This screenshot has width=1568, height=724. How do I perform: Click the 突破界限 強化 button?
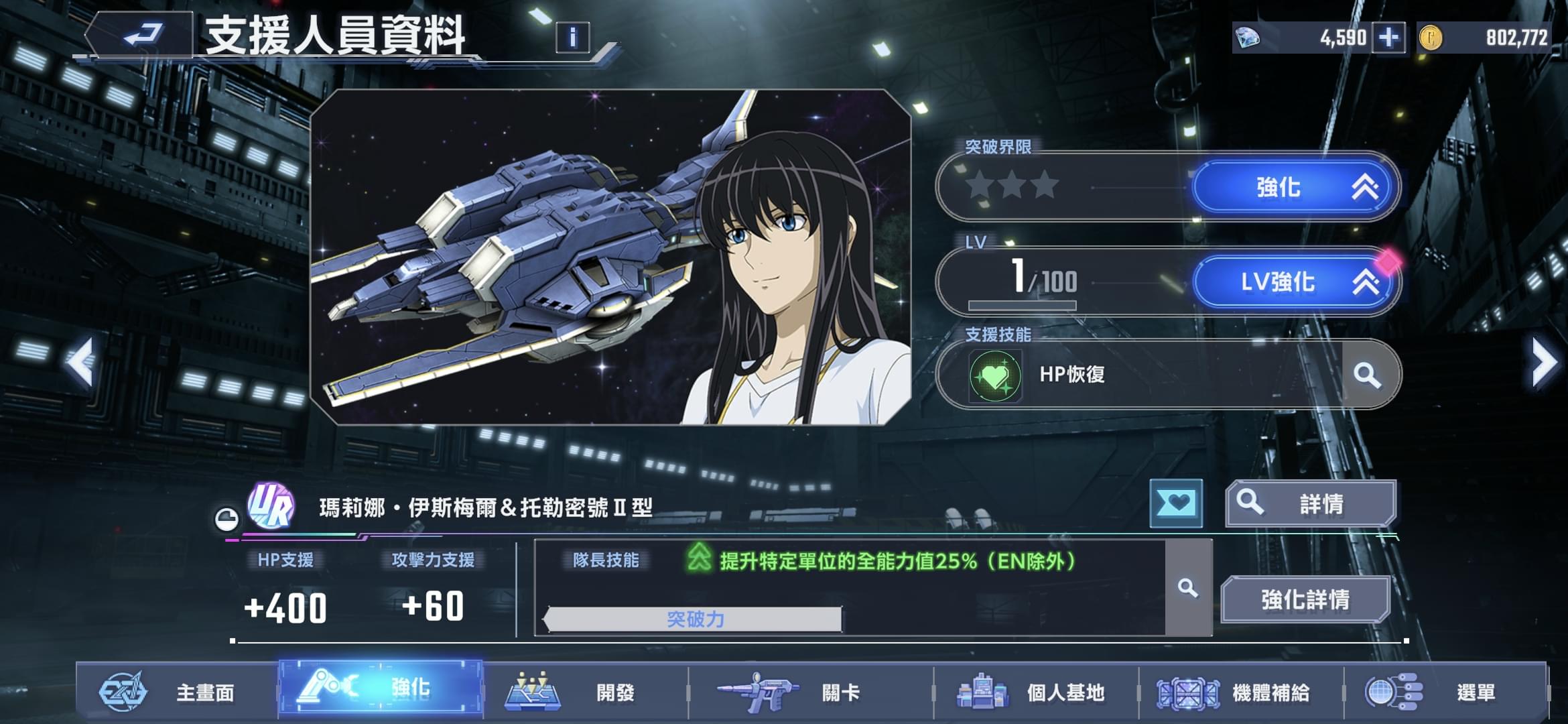(1295, 187)
